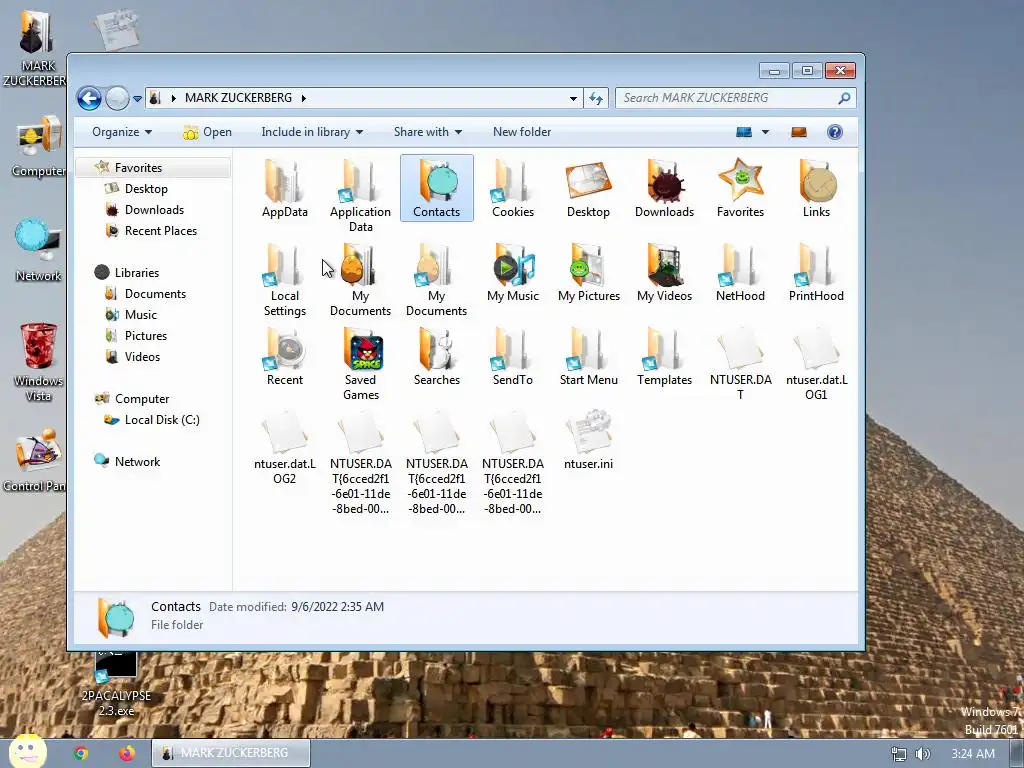The image size is (1024, 768).
Task: Open the Saved Games folder
Action: [360, 364]
